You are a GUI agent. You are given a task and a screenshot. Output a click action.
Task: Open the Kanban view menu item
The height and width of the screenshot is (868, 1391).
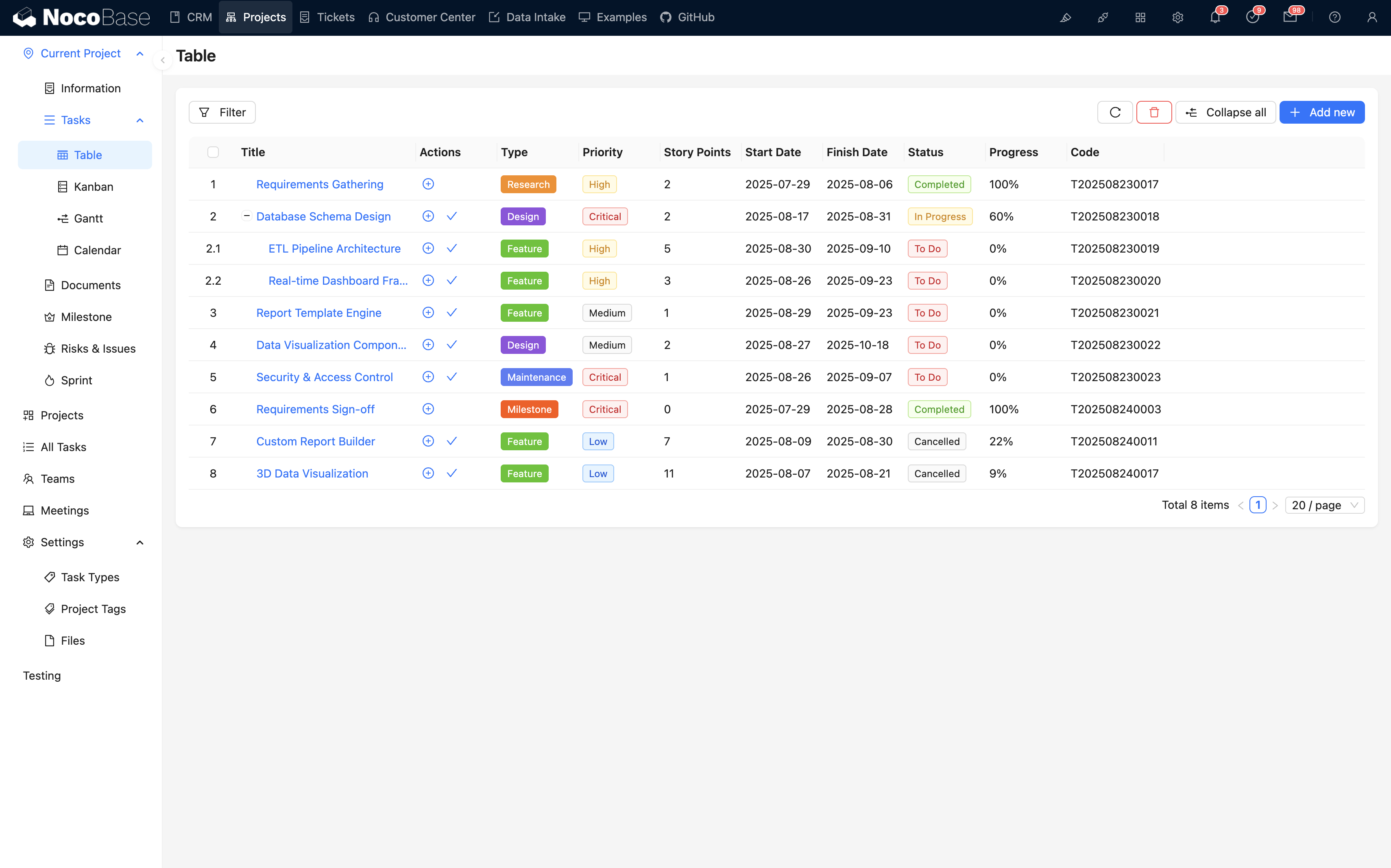click(x=93, y=187)
